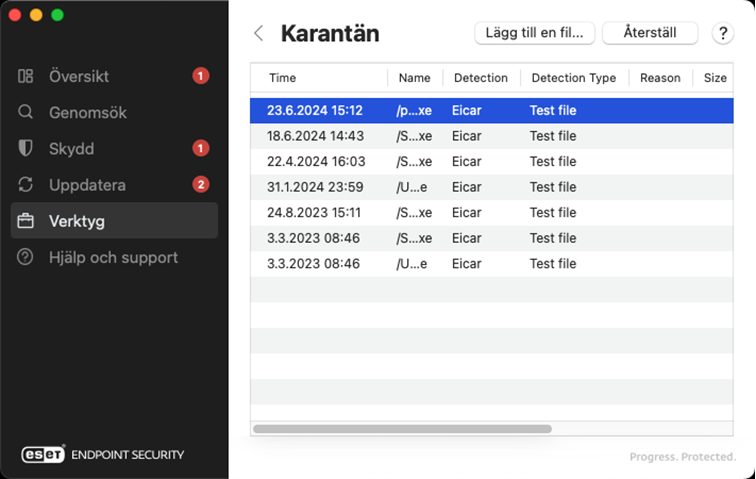Image resolution: width=756 pixels, height=479 pixels.
Task: Select the row dated 24.8.2023 15:11
Action: (x=492, y=213)
